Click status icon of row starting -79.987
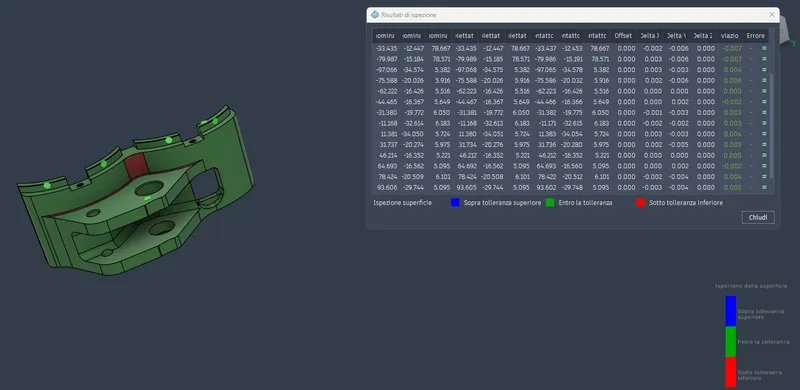800x390 pixels. (764, 59)
